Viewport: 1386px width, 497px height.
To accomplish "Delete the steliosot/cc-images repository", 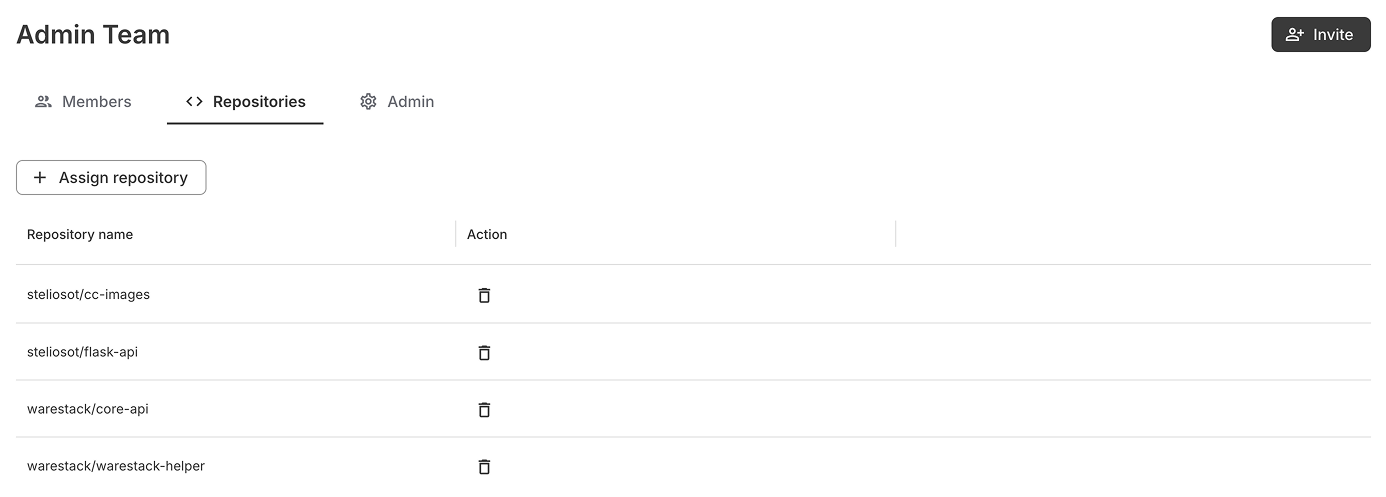I will point(484,295).
